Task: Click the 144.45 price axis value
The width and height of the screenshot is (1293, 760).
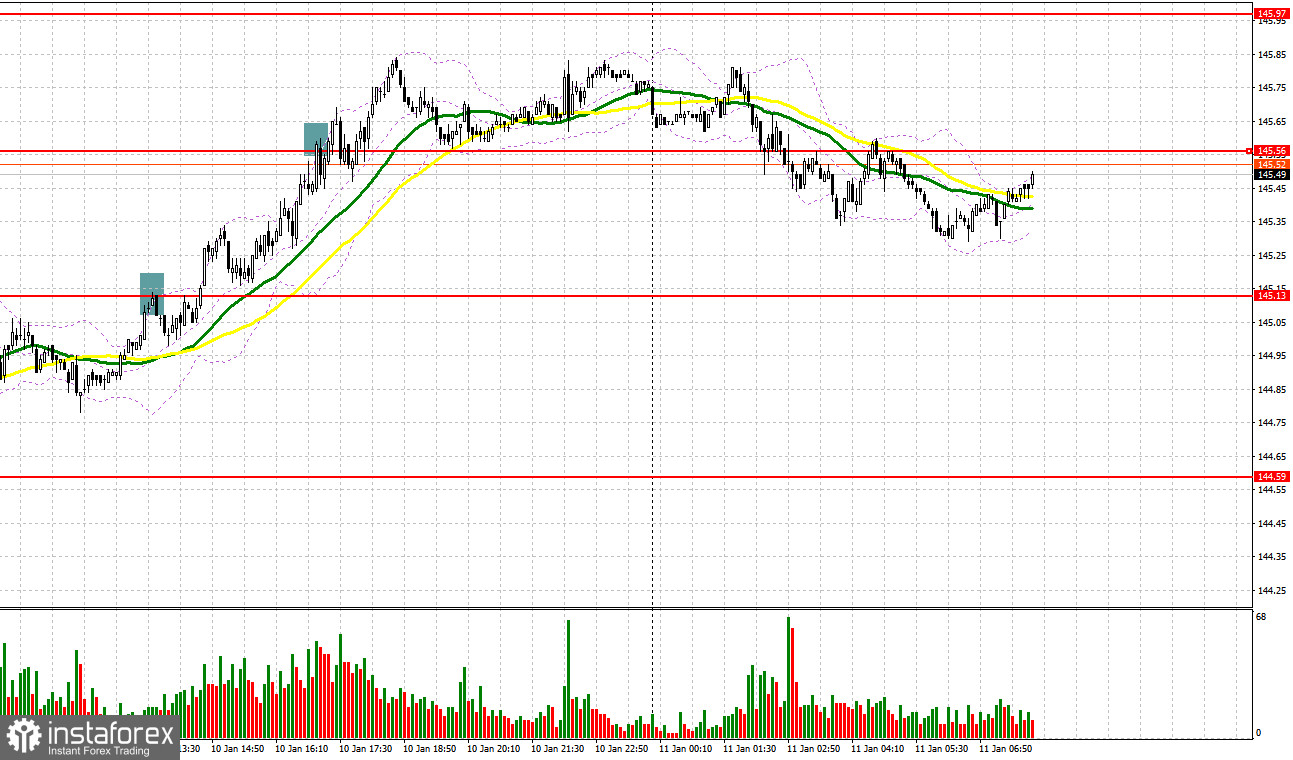Action: click(1271, 523)
